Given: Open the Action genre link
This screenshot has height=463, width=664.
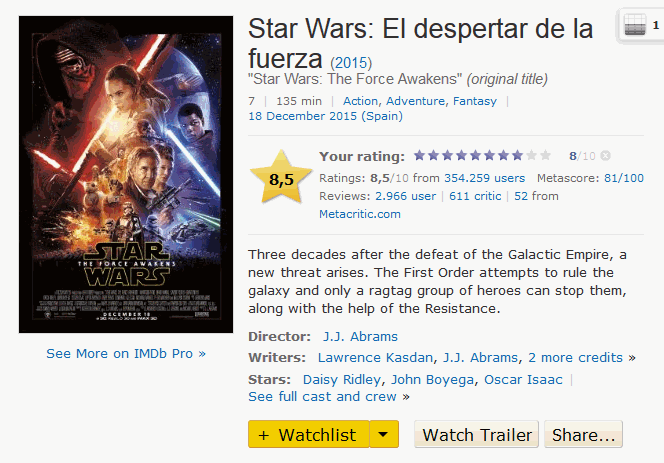Looking at the screenshot, I should tap(360, 101).
